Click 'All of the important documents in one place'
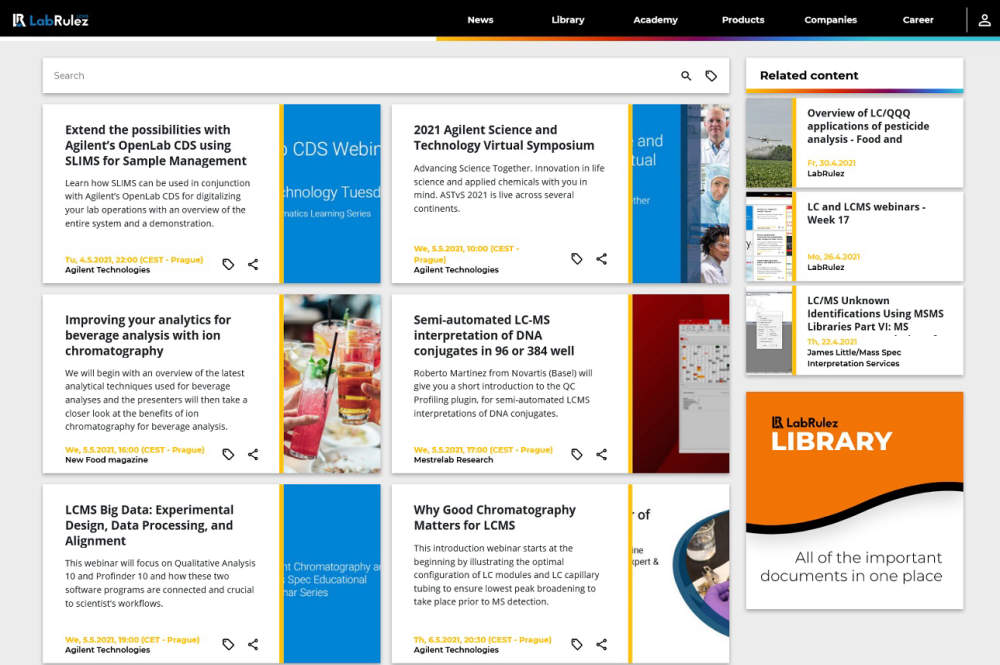The image size is (1000, 665). [851, 567]
